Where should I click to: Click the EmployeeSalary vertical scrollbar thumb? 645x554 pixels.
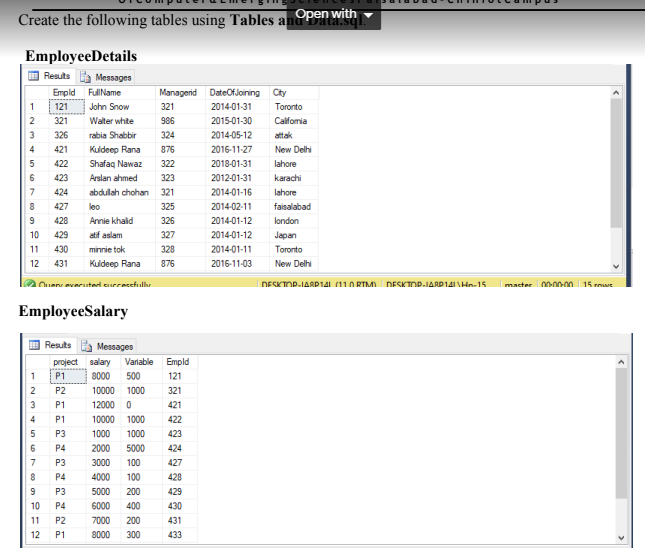pyautogui.click(x=621, y=433)
